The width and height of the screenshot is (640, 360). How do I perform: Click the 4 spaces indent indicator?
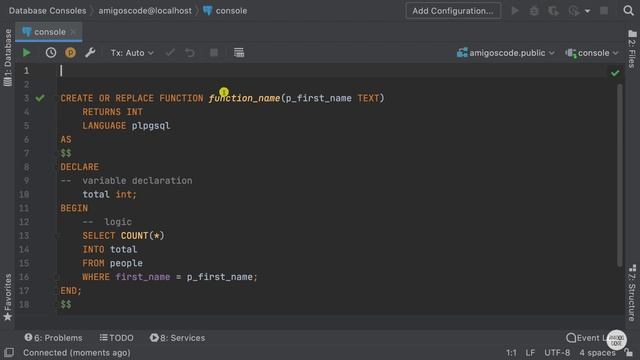(597, 353)
